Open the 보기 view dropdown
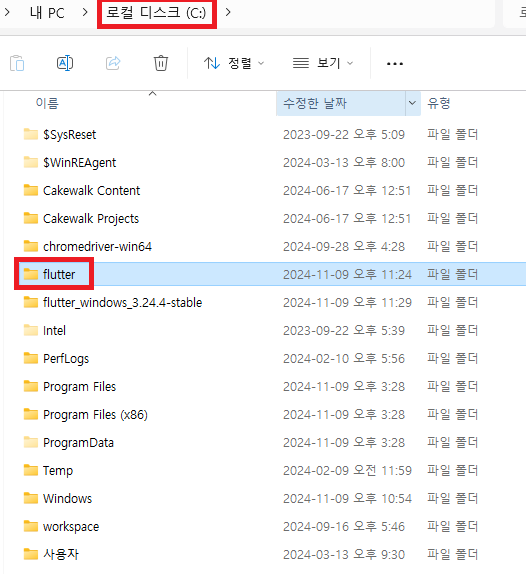 (x=323, y=63)
